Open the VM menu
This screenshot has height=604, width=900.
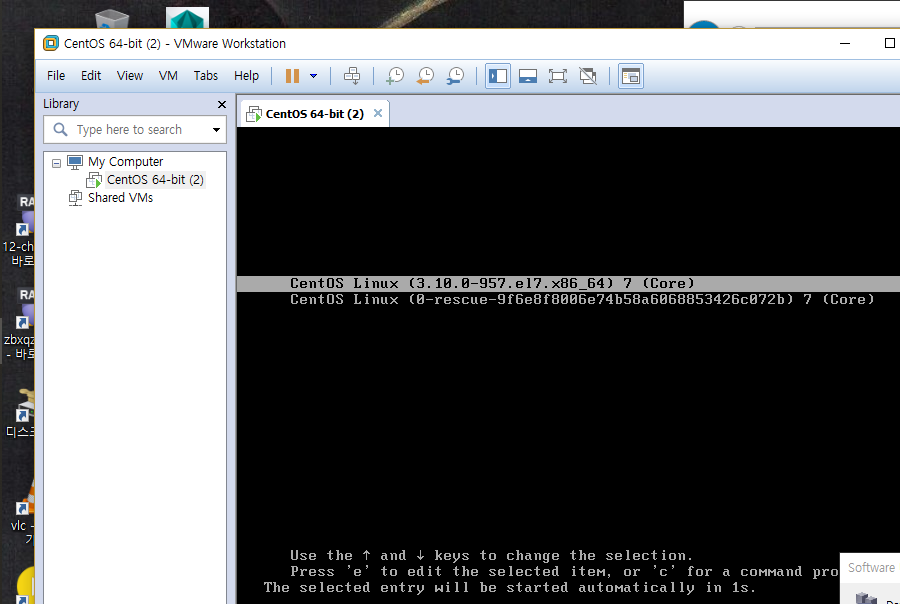168,76
